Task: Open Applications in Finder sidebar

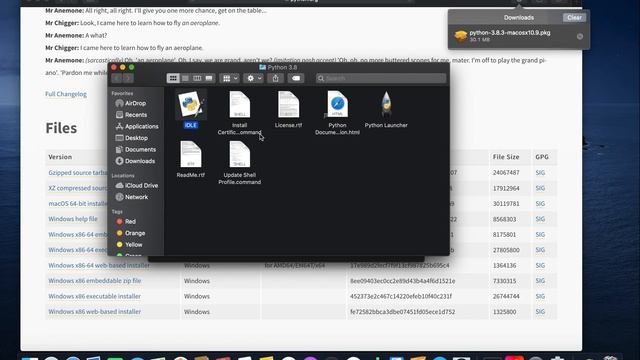Action: point(141,126)
